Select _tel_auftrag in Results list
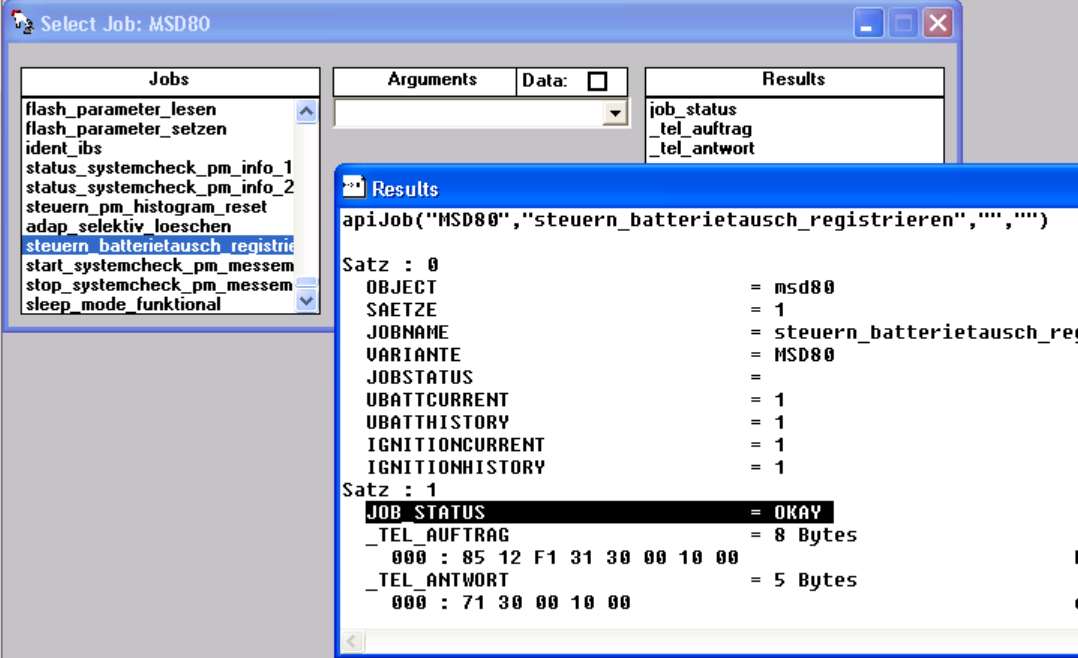Screen dimensions: 1078x658 [701, 129]
